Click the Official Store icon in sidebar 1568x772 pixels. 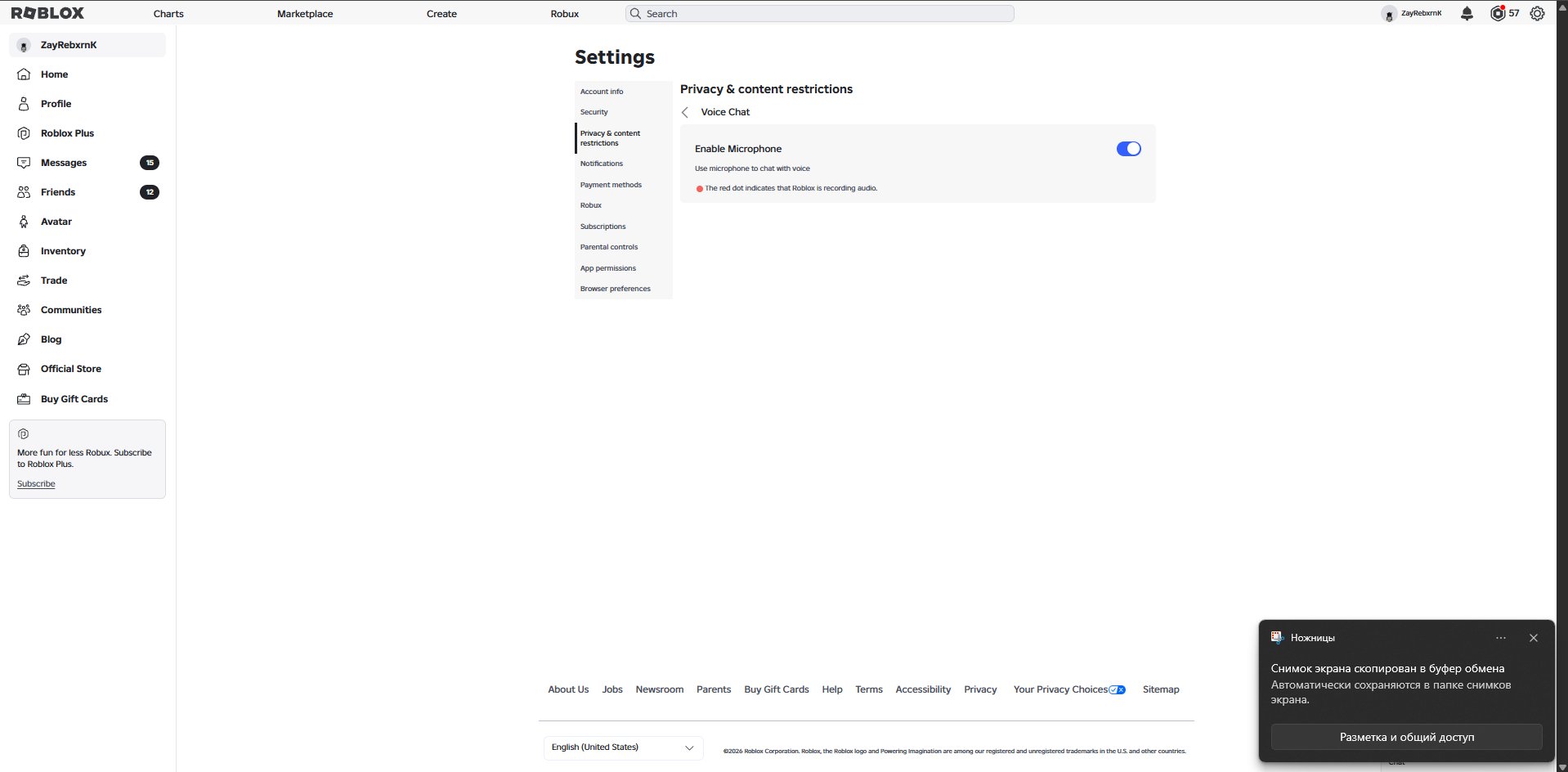pyautogui.click(x=24, y=369)
